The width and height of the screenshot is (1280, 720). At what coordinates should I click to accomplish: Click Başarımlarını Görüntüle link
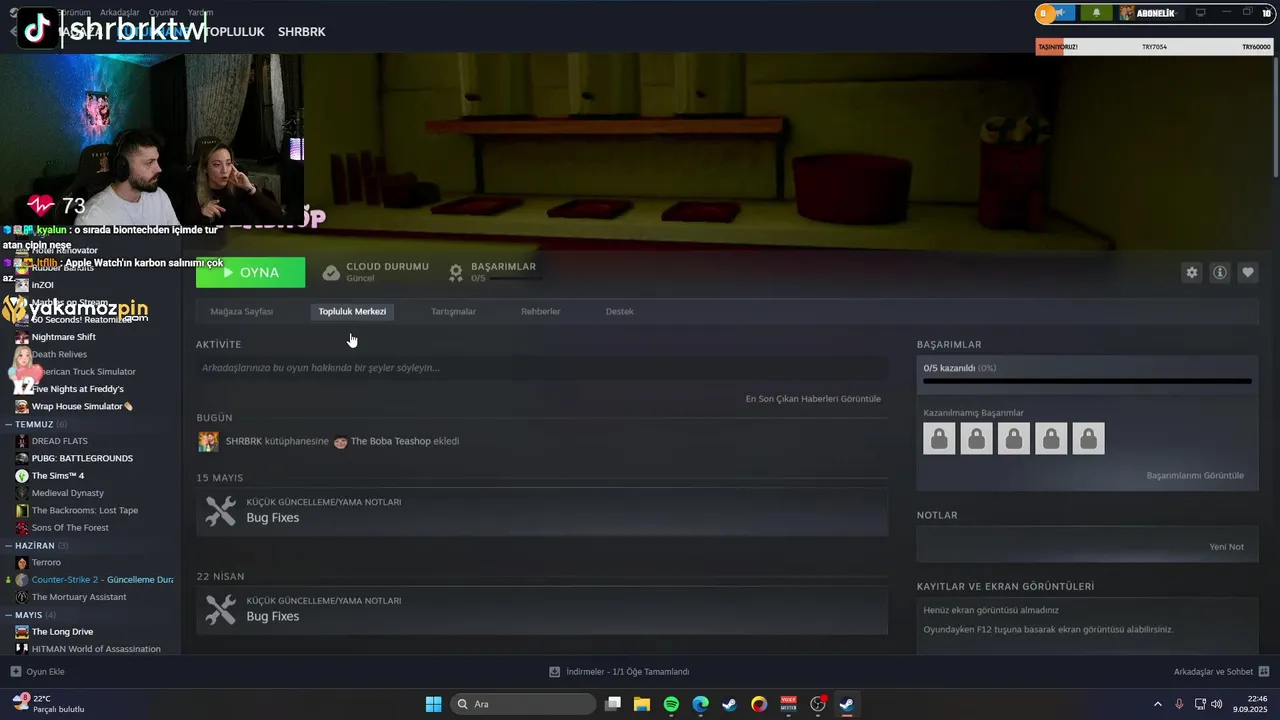pos(1195,475)
